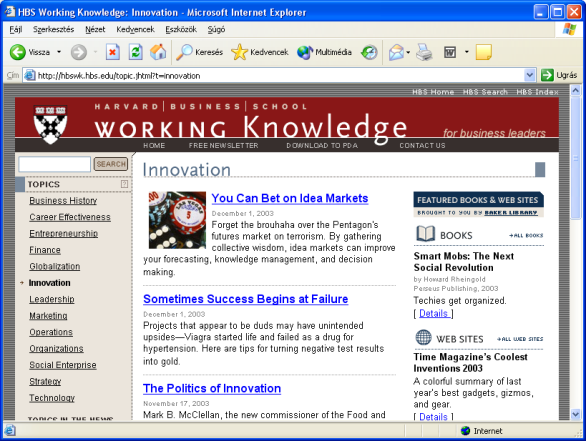The image size is (586, 441).
Task: Click the yellow sticky note icon
Action: [x=483, y=52]
